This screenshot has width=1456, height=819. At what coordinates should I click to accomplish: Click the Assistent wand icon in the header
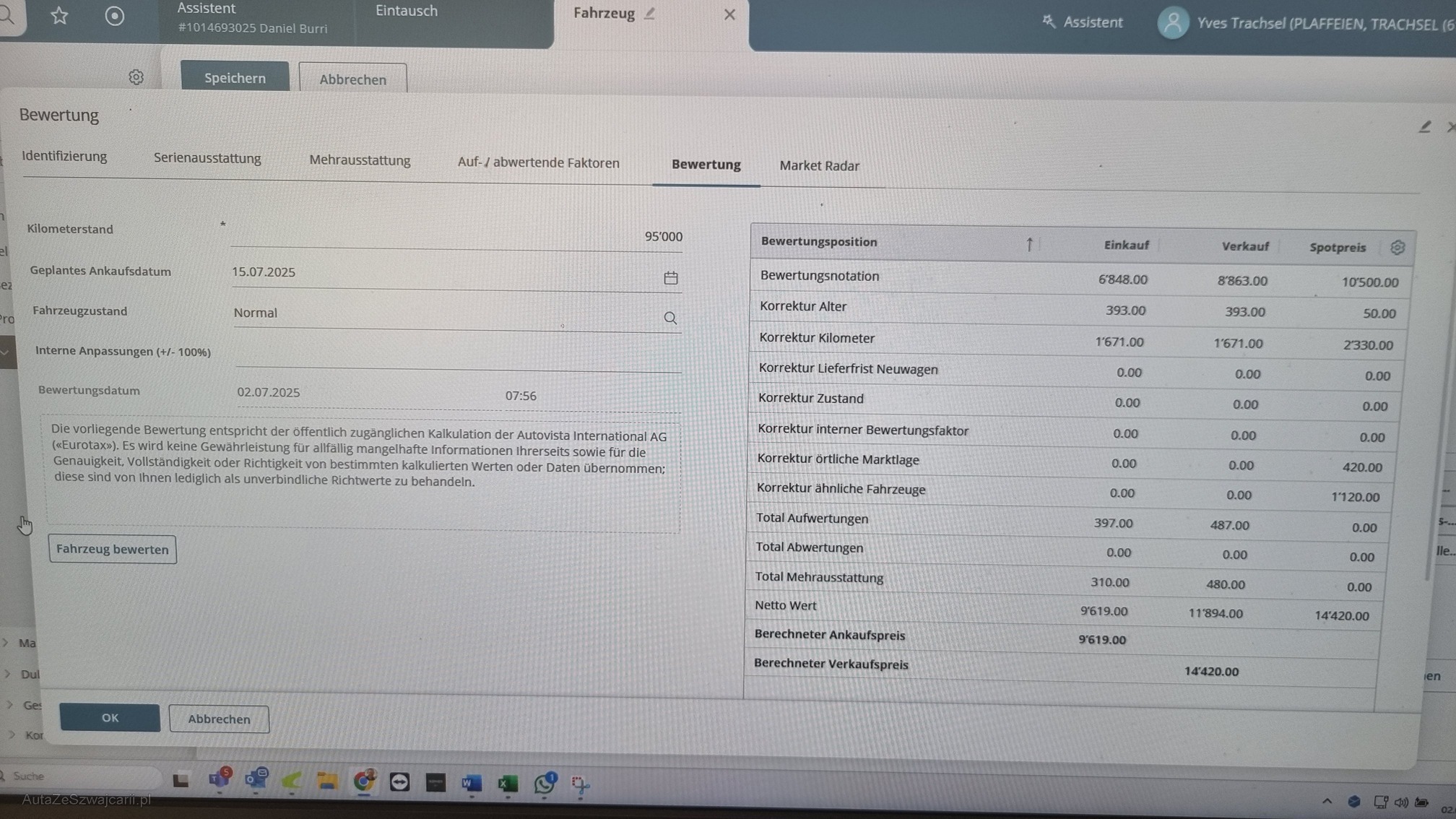1048,22
